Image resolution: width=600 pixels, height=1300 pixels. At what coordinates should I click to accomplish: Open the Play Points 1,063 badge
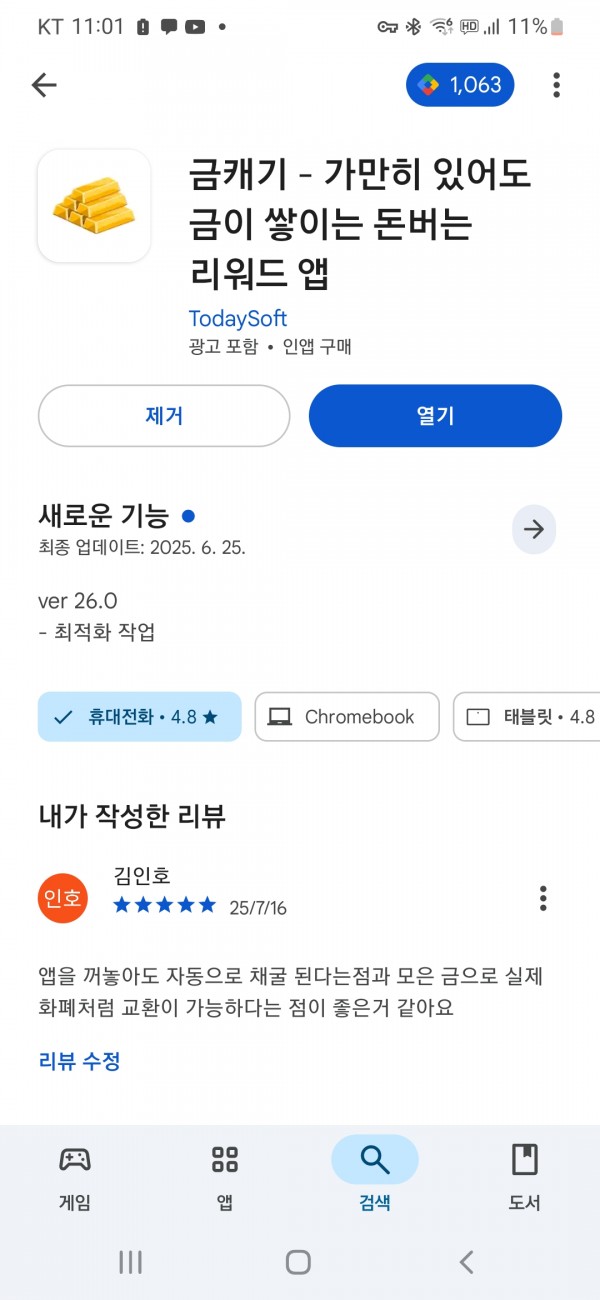click(460, 85)
